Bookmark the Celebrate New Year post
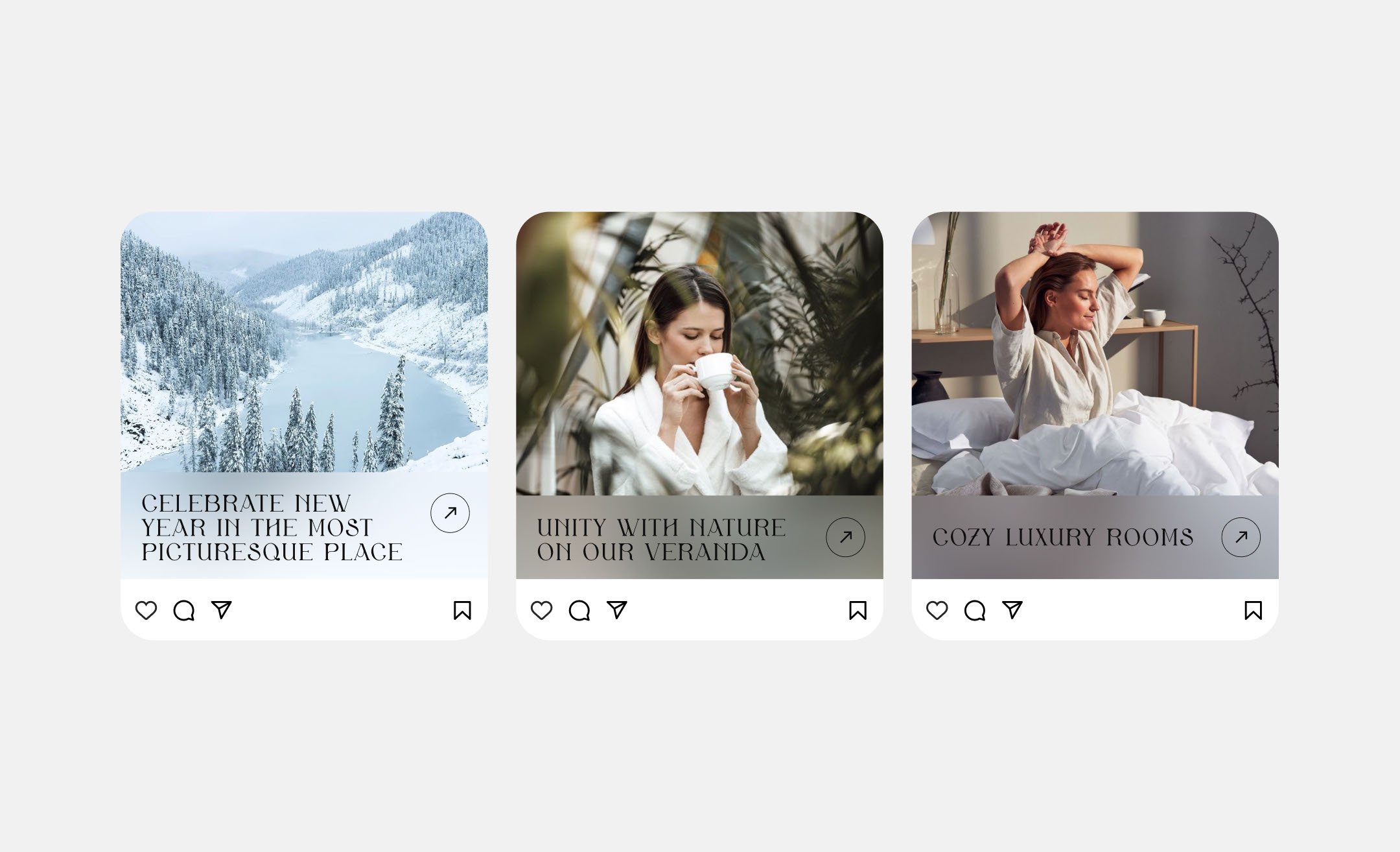This screenshot has height=852, width=1400. click(462, 610)
